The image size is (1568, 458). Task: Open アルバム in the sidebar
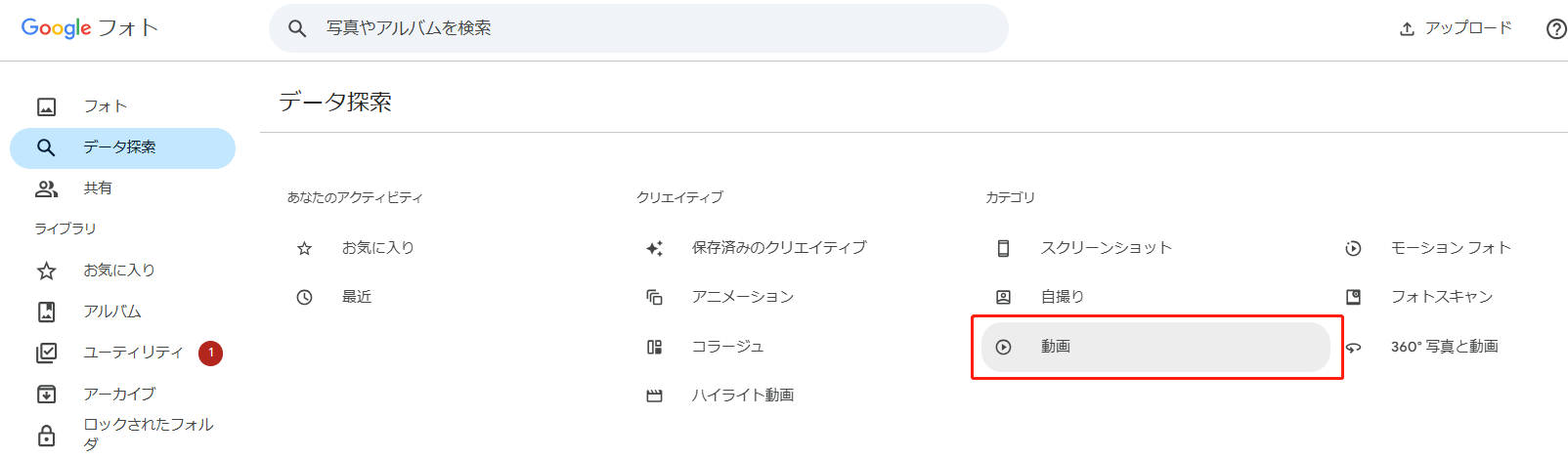[111, 312]
